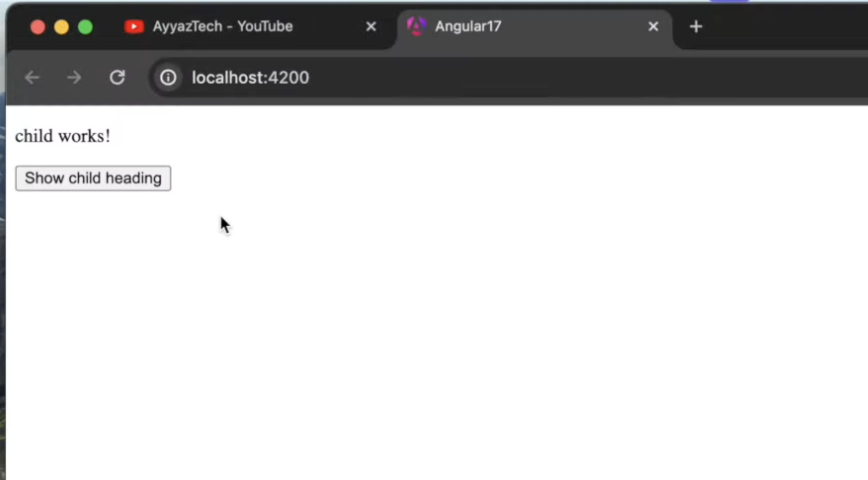
Task: Click the green maximize window button
Action: point(85,27)
